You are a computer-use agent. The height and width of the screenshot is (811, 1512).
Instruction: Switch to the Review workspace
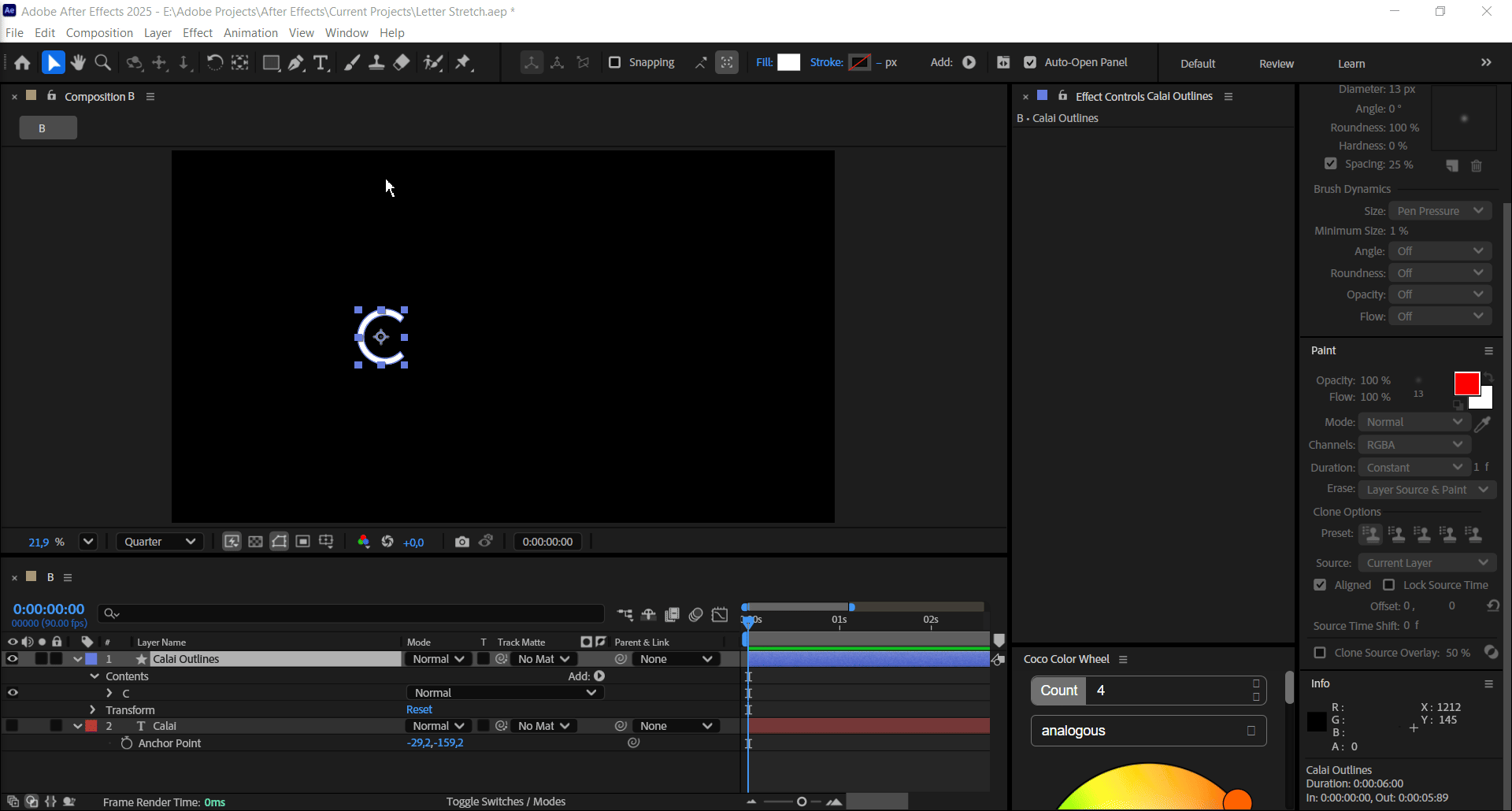[1277, 64]
